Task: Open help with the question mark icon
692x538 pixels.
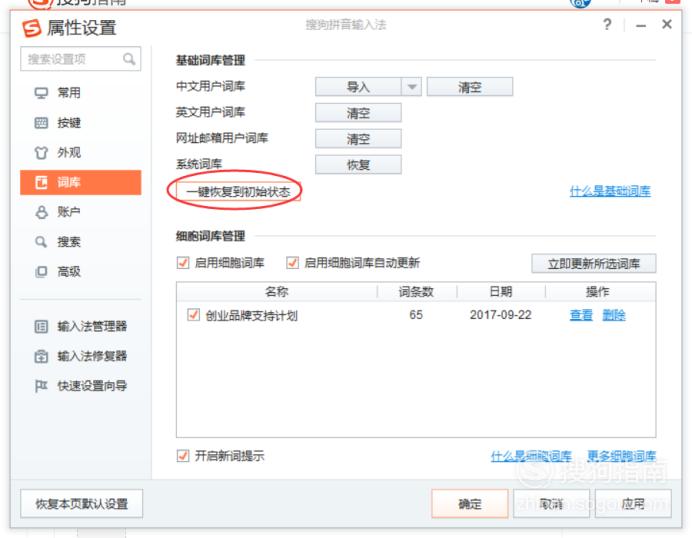Action: pyautogui.click(x=607, y=24)
